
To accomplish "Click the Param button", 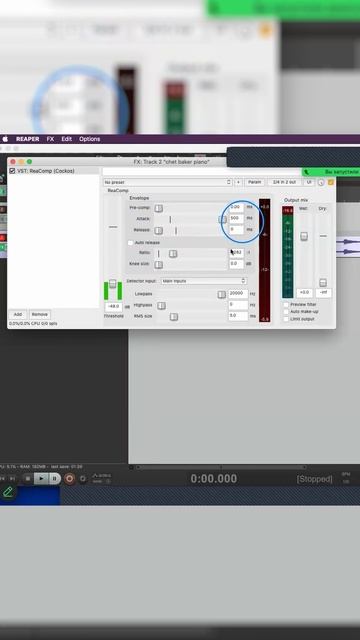I will pos(254,182).
